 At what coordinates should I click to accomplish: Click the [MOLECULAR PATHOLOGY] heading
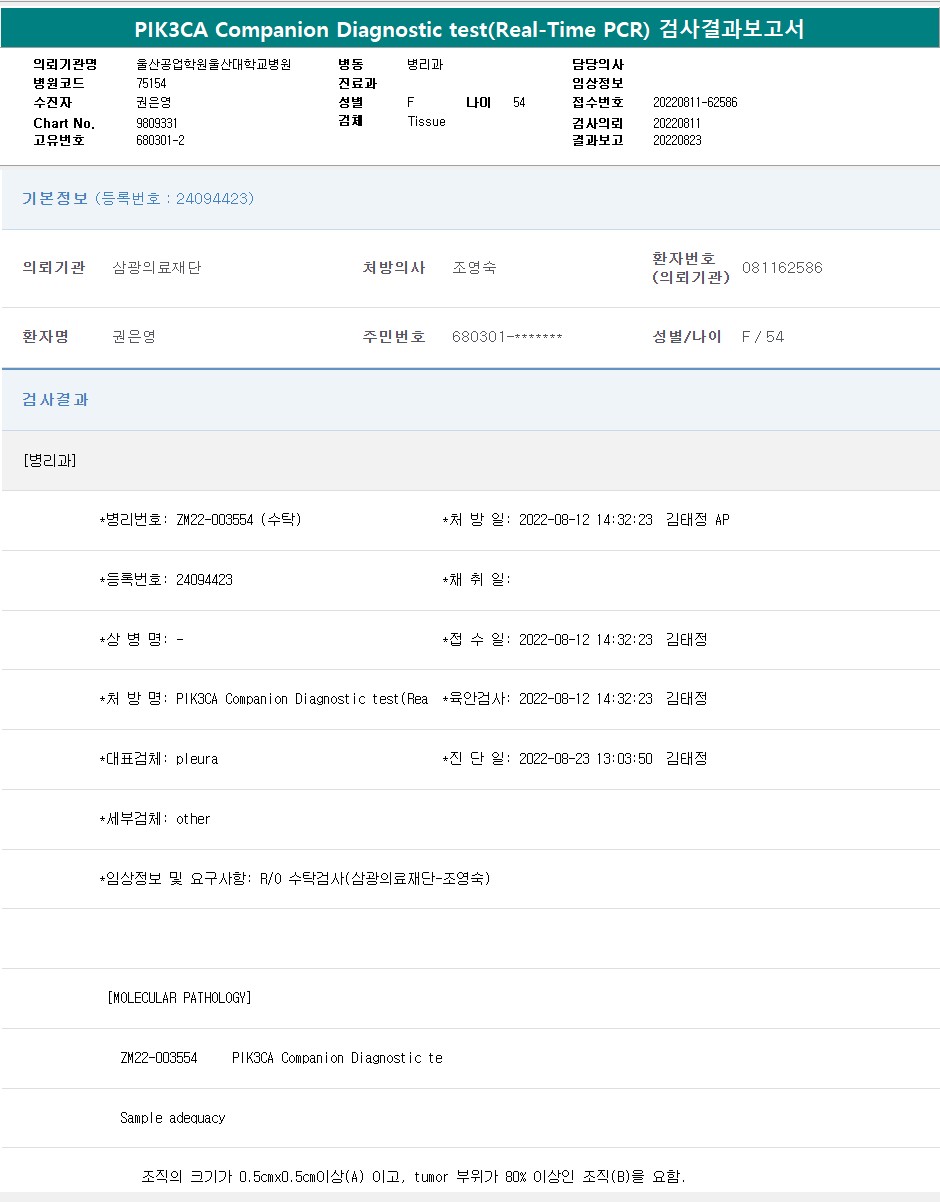point(179,998)
